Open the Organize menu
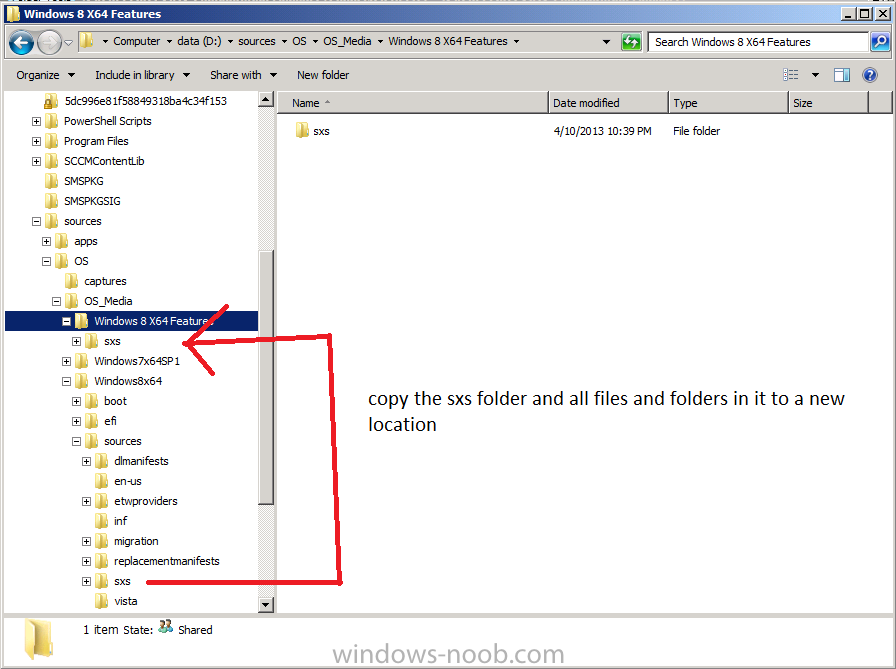This screenshot has width=896, height=669. coord(46,75)
